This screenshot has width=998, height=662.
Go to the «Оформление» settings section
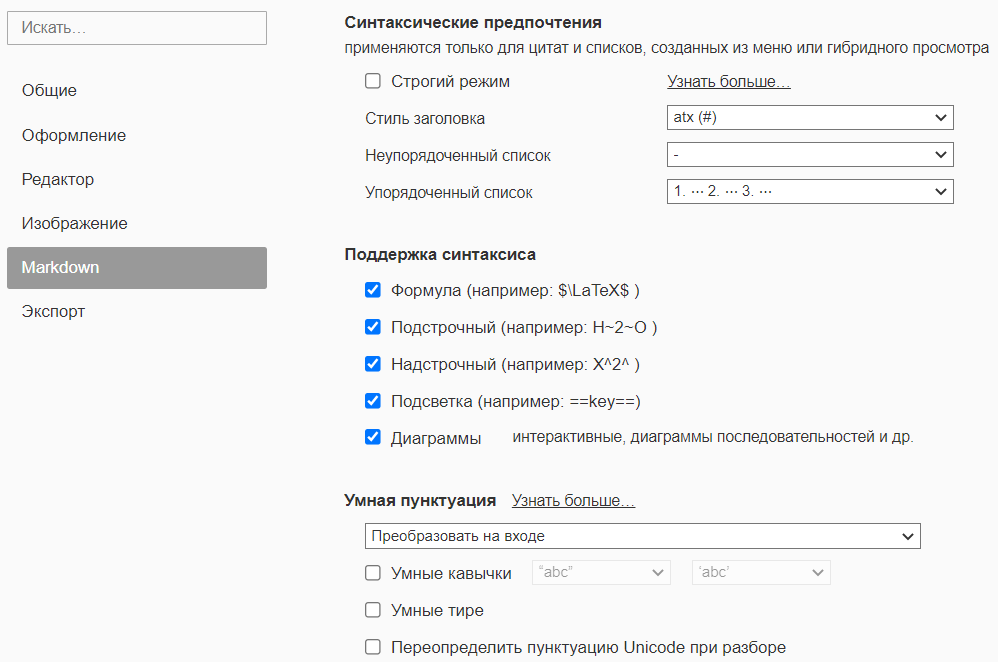click(x=74, y=135)
